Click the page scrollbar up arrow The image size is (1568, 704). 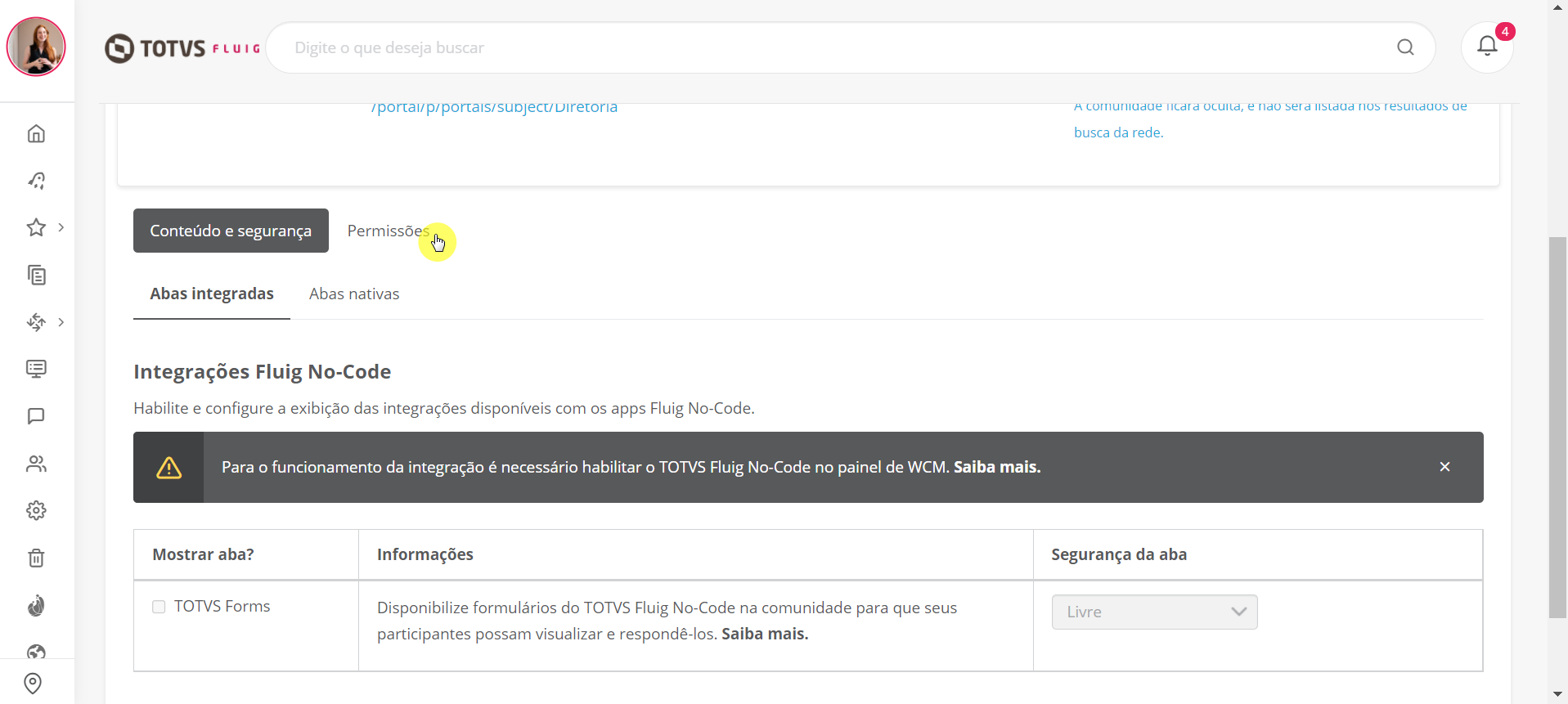pos(1557,7)
